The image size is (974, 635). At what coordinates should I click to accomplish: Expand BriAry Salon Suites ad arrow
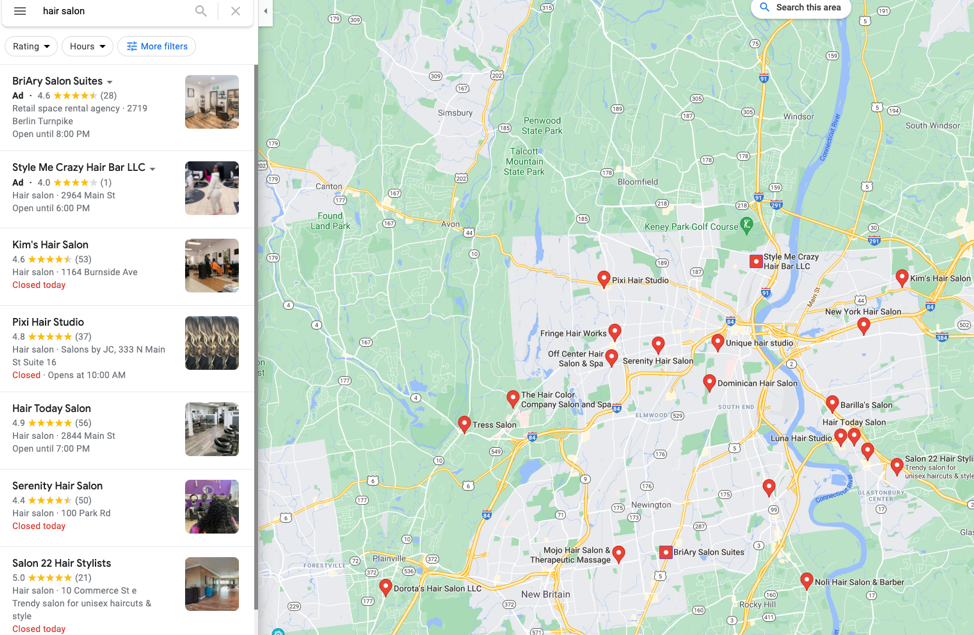tap(110, 82)
